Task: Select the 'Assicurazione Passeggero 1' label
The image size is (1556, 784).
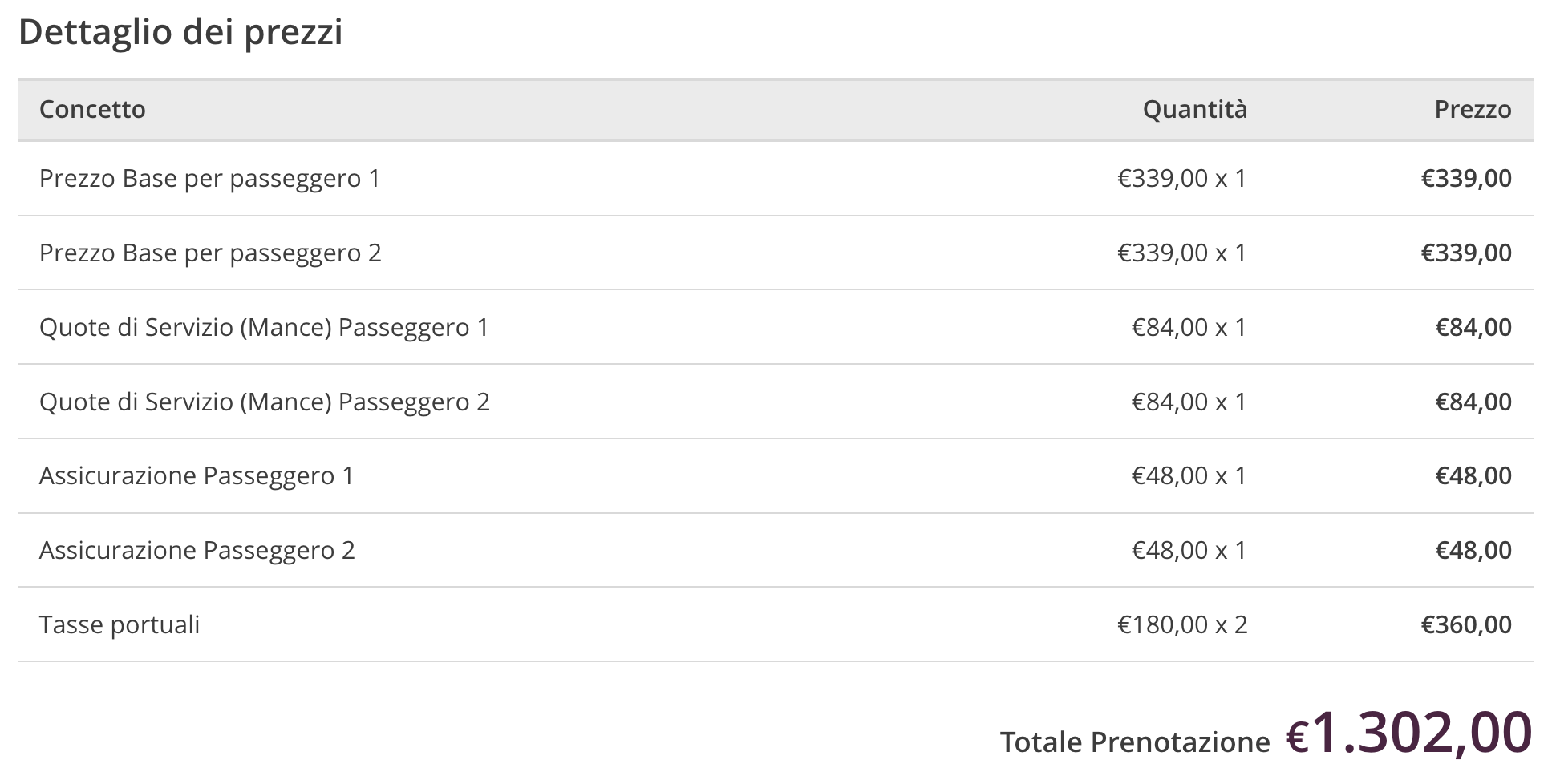Action: (197, 475)
